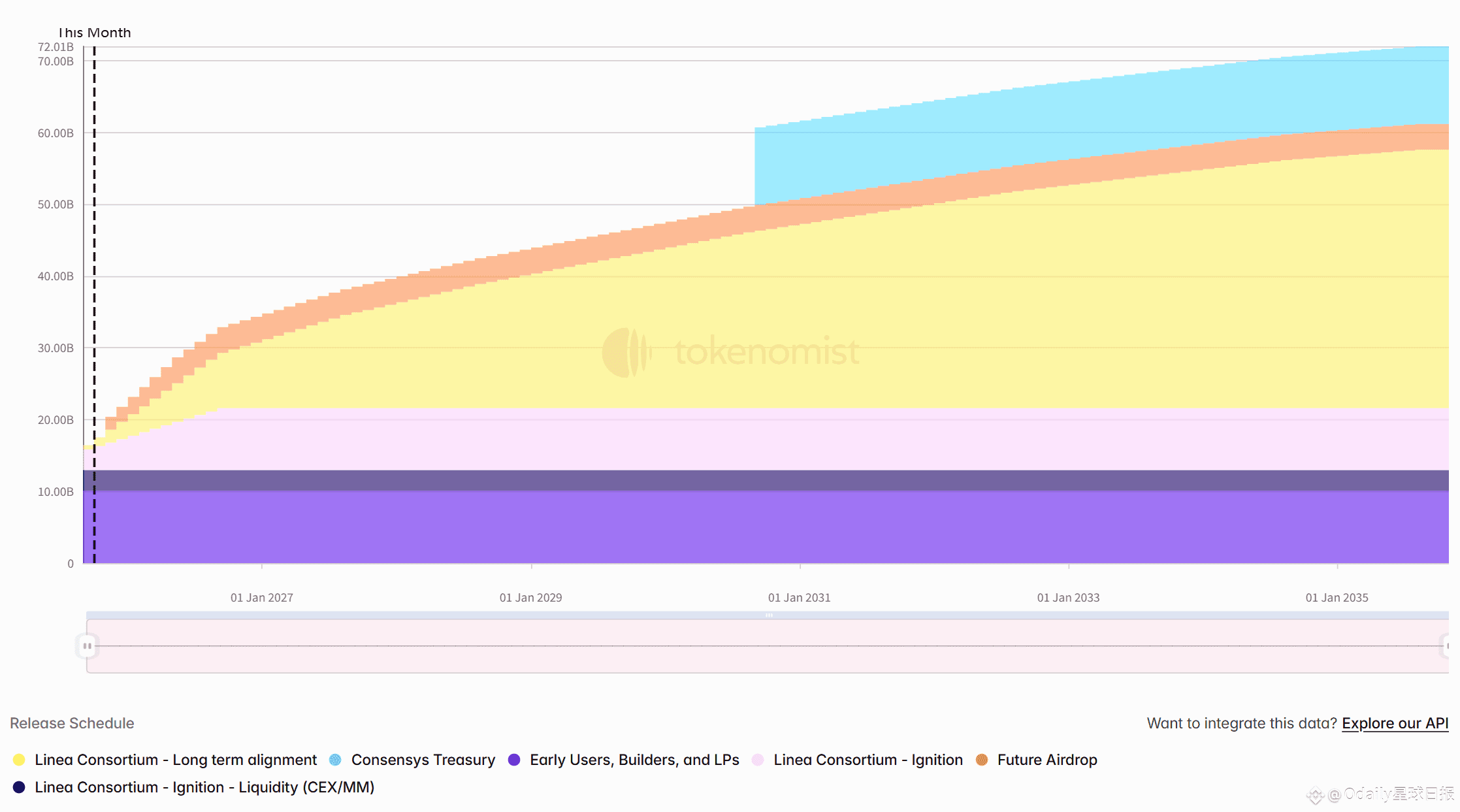Image resolution: width=1460 pixels, height=812 pixels.
Task: Click the dark navy Liquidity (CEX/MM) legend dot
Action: [19, 787]
